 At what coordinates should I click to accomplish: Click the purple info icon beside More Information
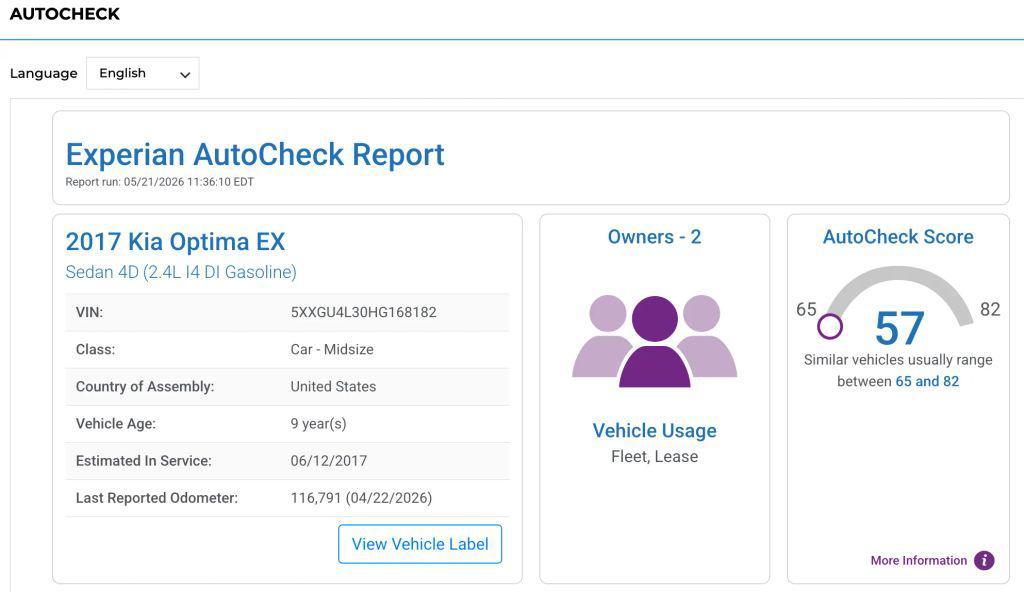tap(984, 560)
